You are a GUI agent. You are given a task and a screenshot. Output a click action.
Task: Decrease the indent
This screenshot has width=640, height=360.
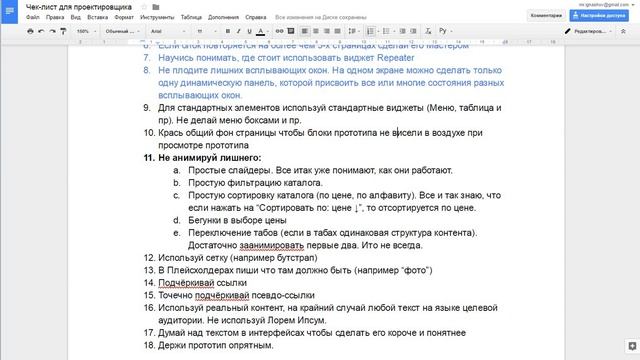tap(402, 31)
